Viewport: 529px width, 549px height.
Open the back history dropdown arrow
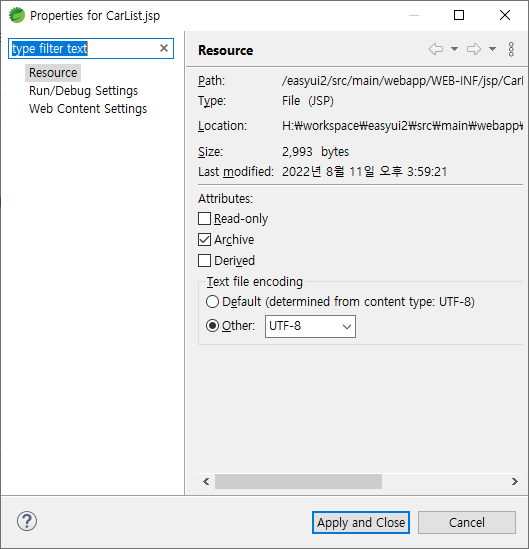tap(454, 49)
